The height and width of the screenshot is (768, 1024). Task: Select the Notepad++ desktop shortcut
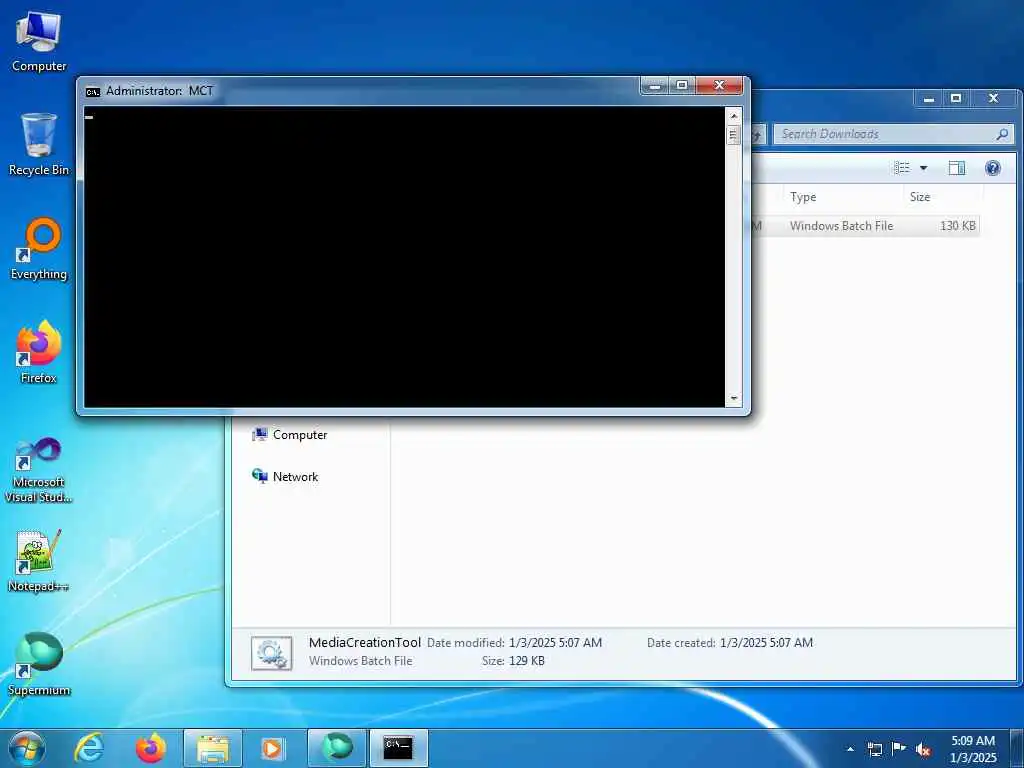coord(39,561)
